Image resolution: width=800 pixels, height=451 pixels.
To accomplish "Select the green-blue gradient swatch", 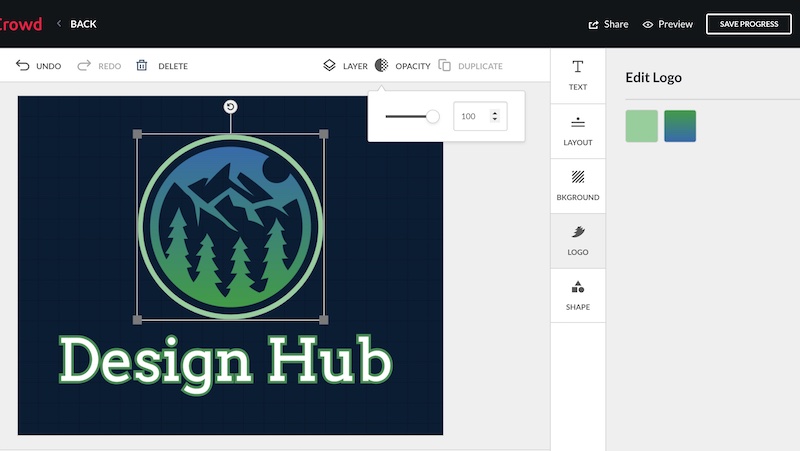I will pos(680,126).
